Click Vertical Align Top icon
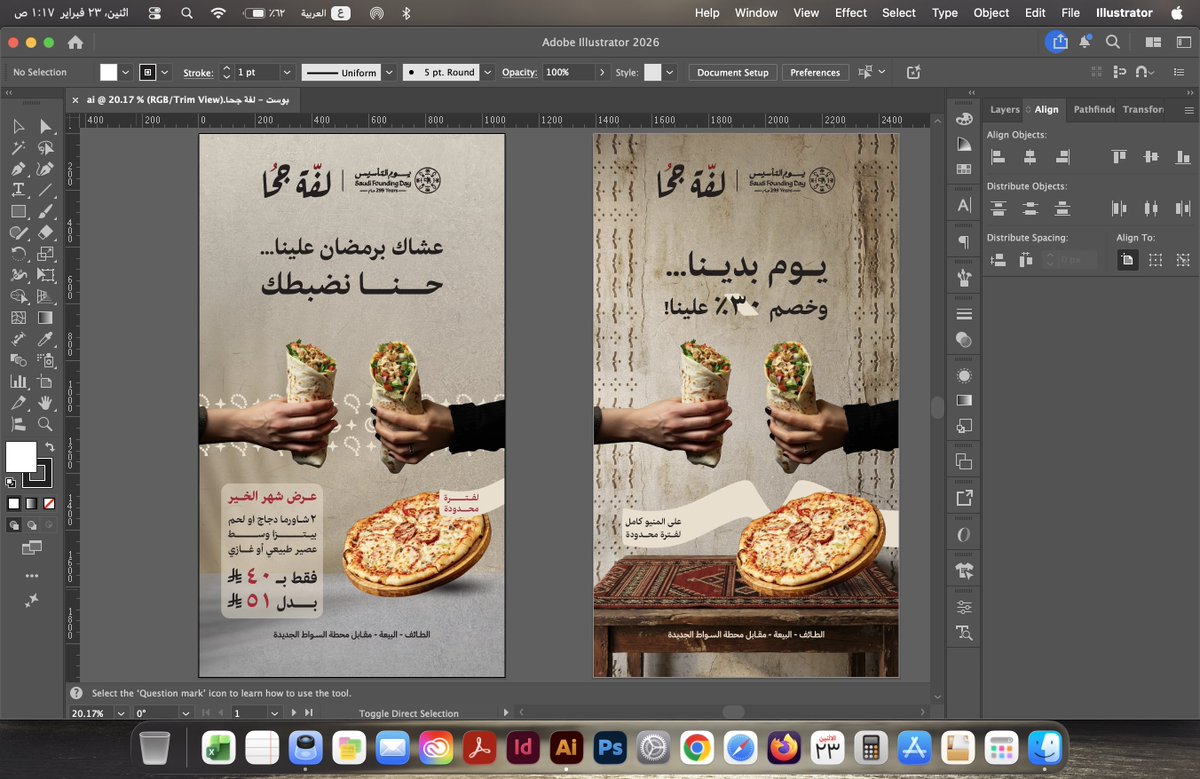Viewport: 1200px width, 779px height. point(1119,156)
